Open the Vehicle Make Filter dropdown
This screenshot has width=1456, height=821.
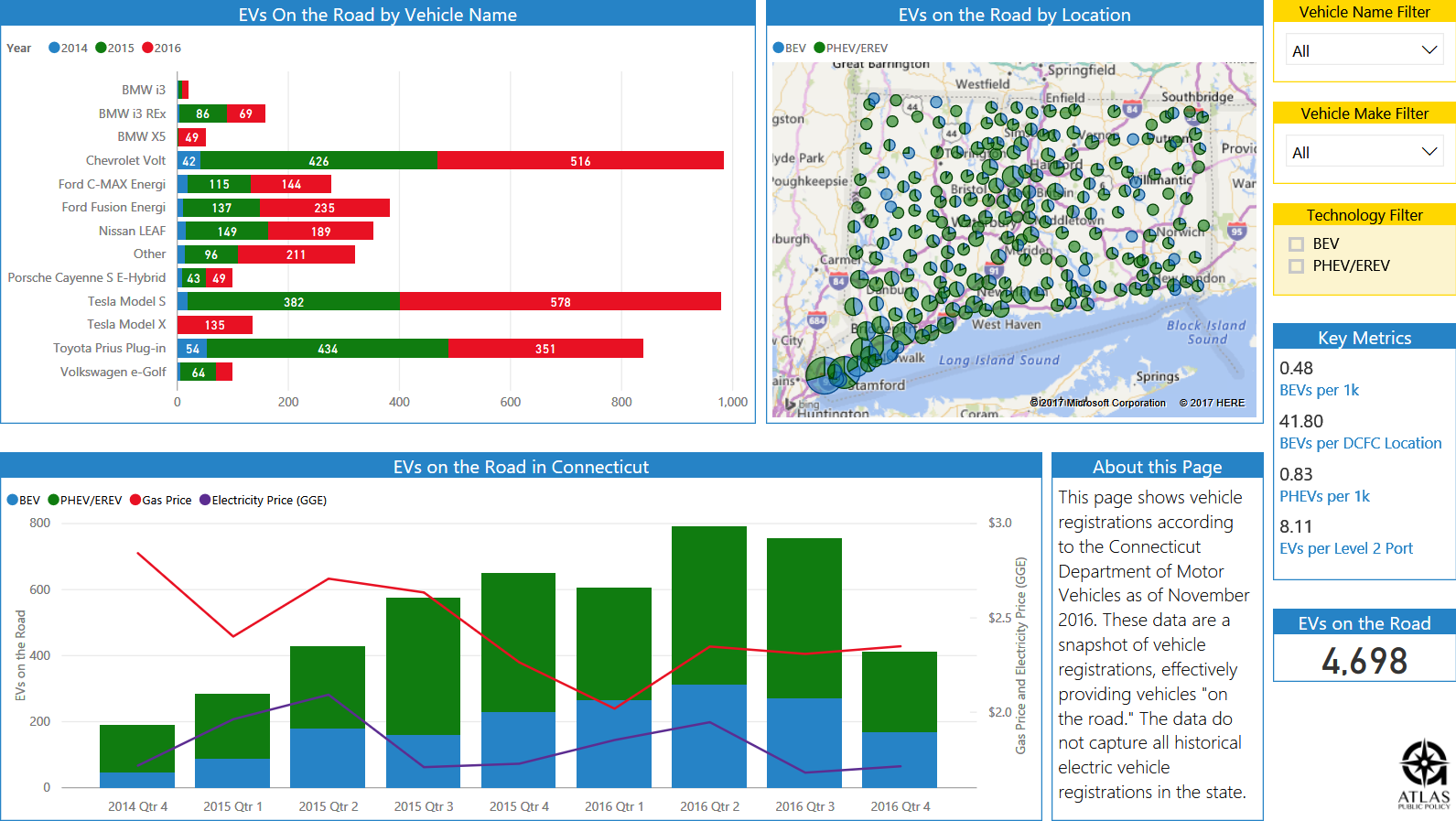point(1364,152)
